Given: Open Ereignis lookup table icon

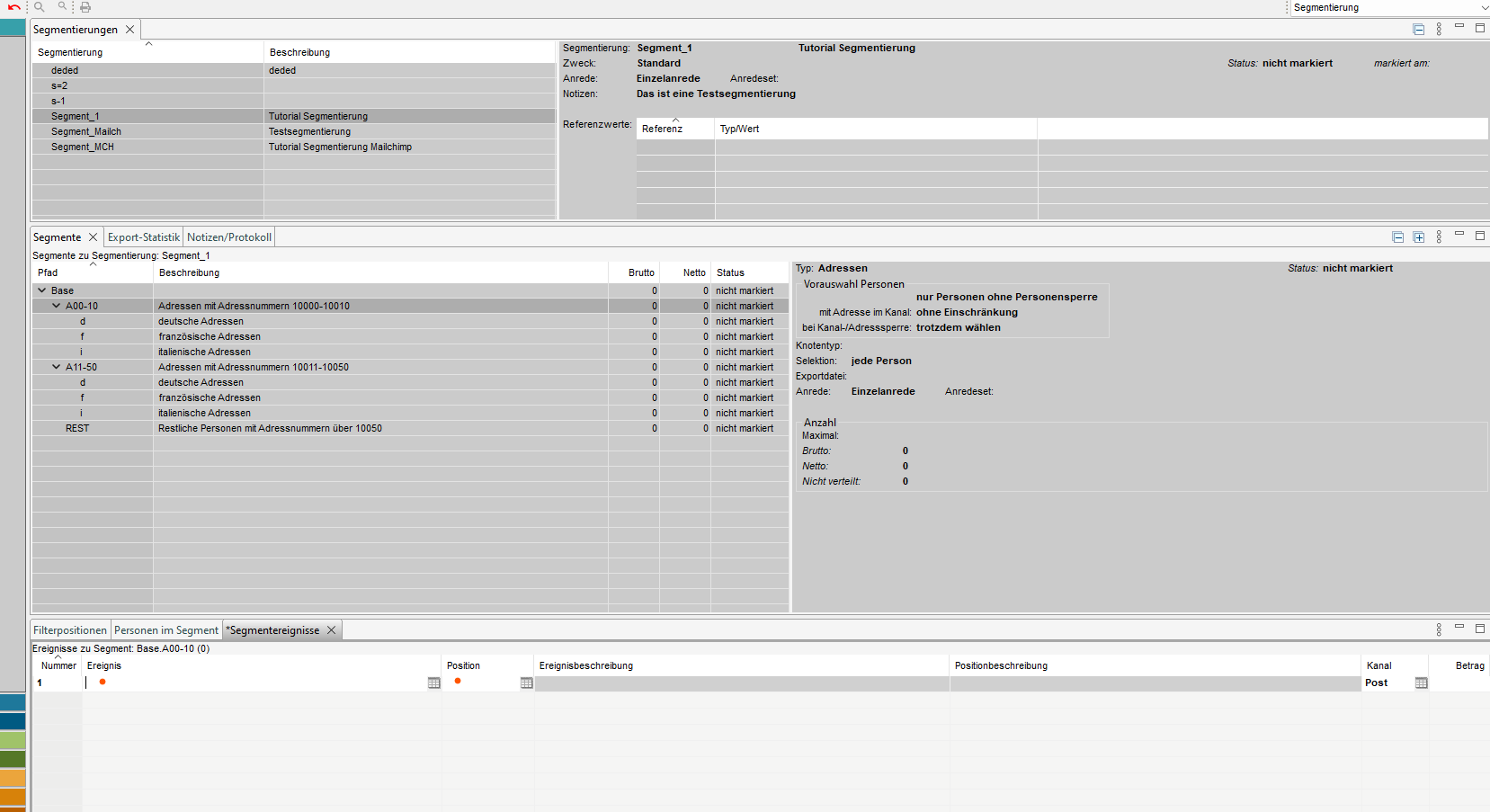Looking at the screenshot, I should click(433, 683).
